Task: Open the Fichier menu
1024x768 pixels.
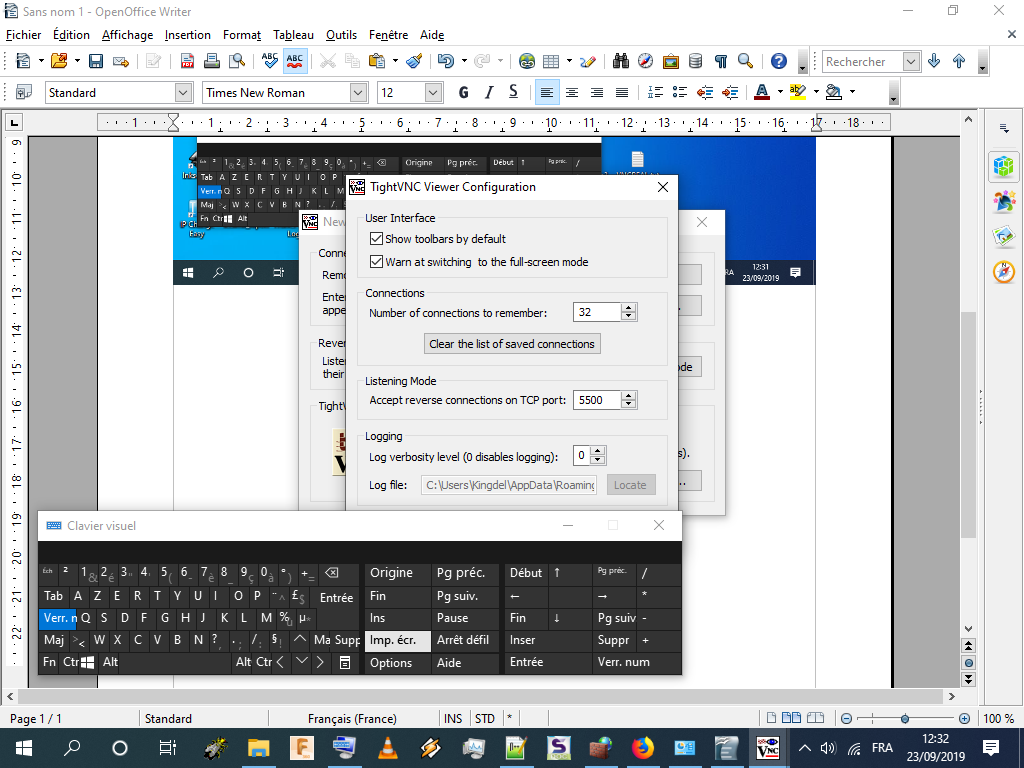Action: tap(24, 35)
